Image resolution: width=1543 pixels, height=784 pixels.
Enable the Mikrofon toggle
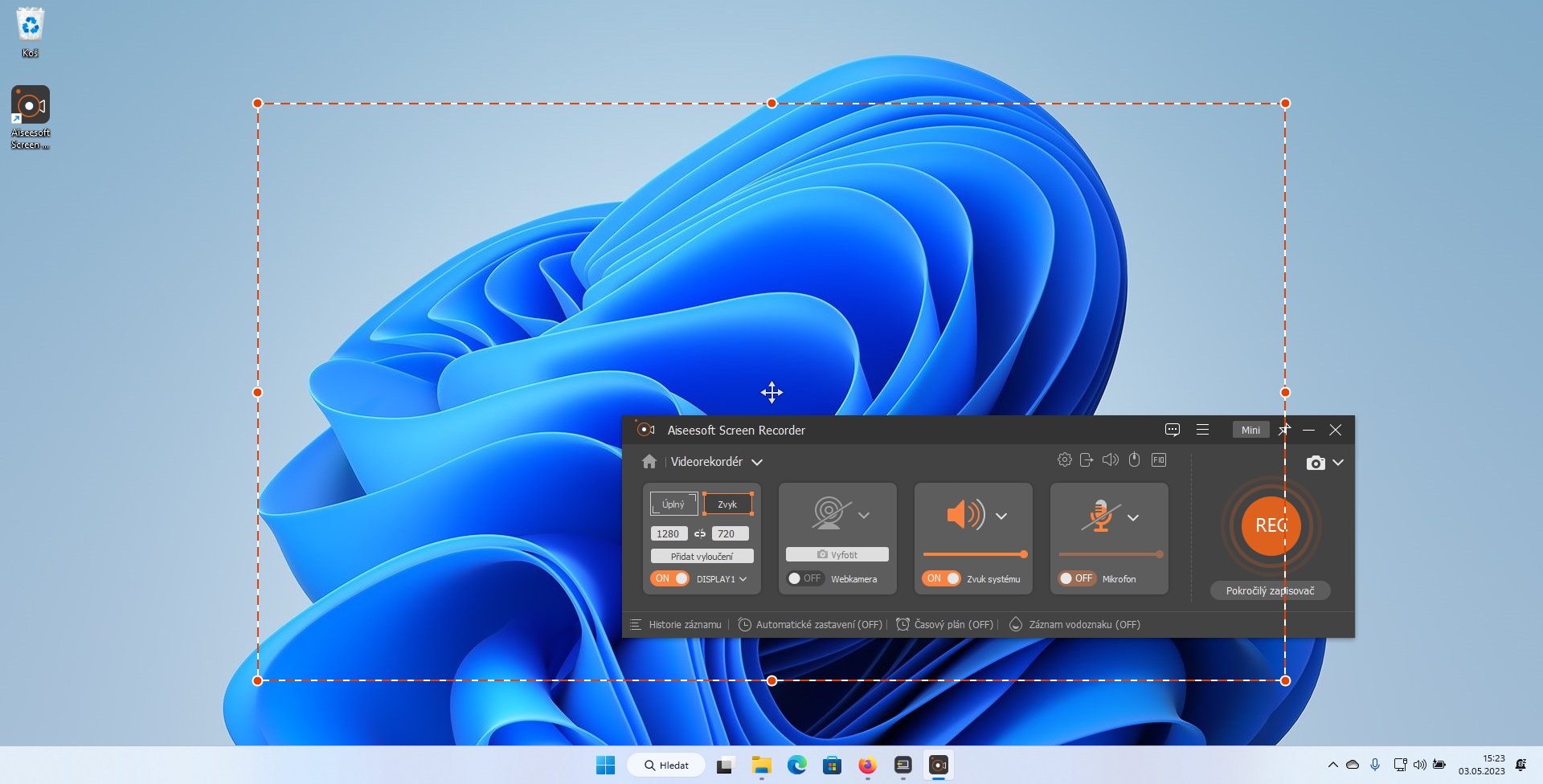pos(1076,578)
